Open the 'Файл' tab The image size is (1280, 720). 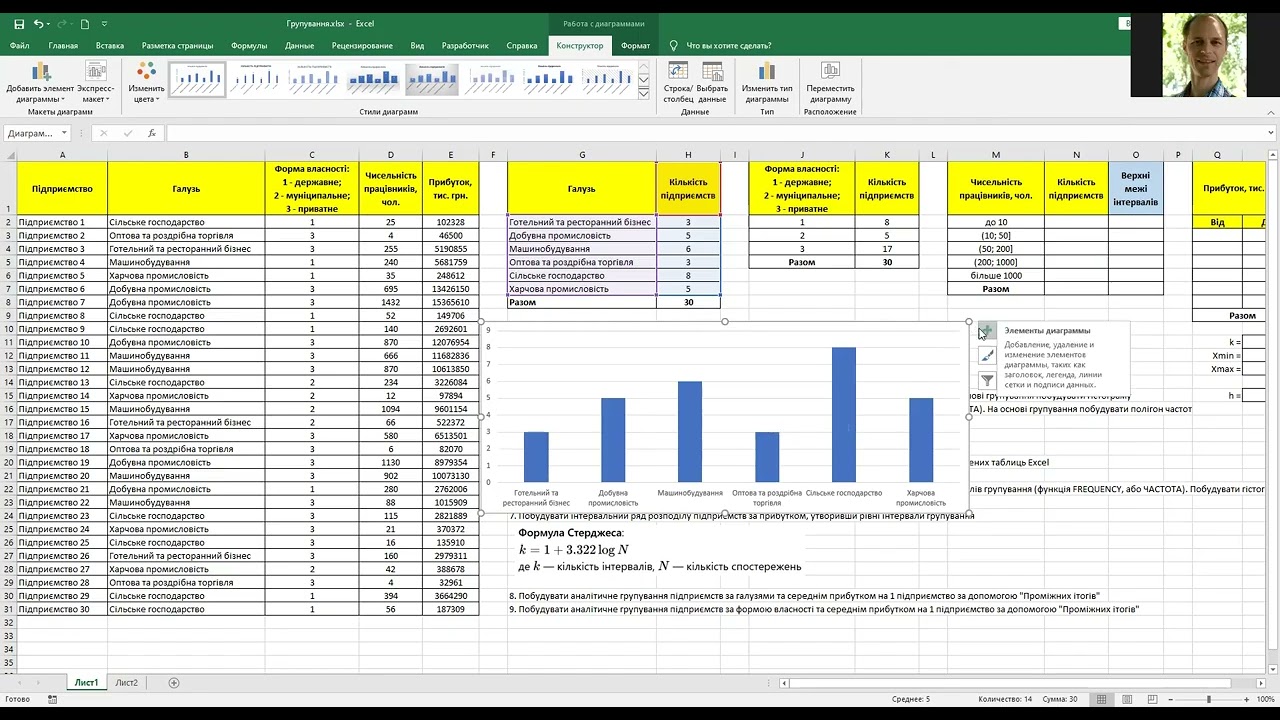point(19,45)
